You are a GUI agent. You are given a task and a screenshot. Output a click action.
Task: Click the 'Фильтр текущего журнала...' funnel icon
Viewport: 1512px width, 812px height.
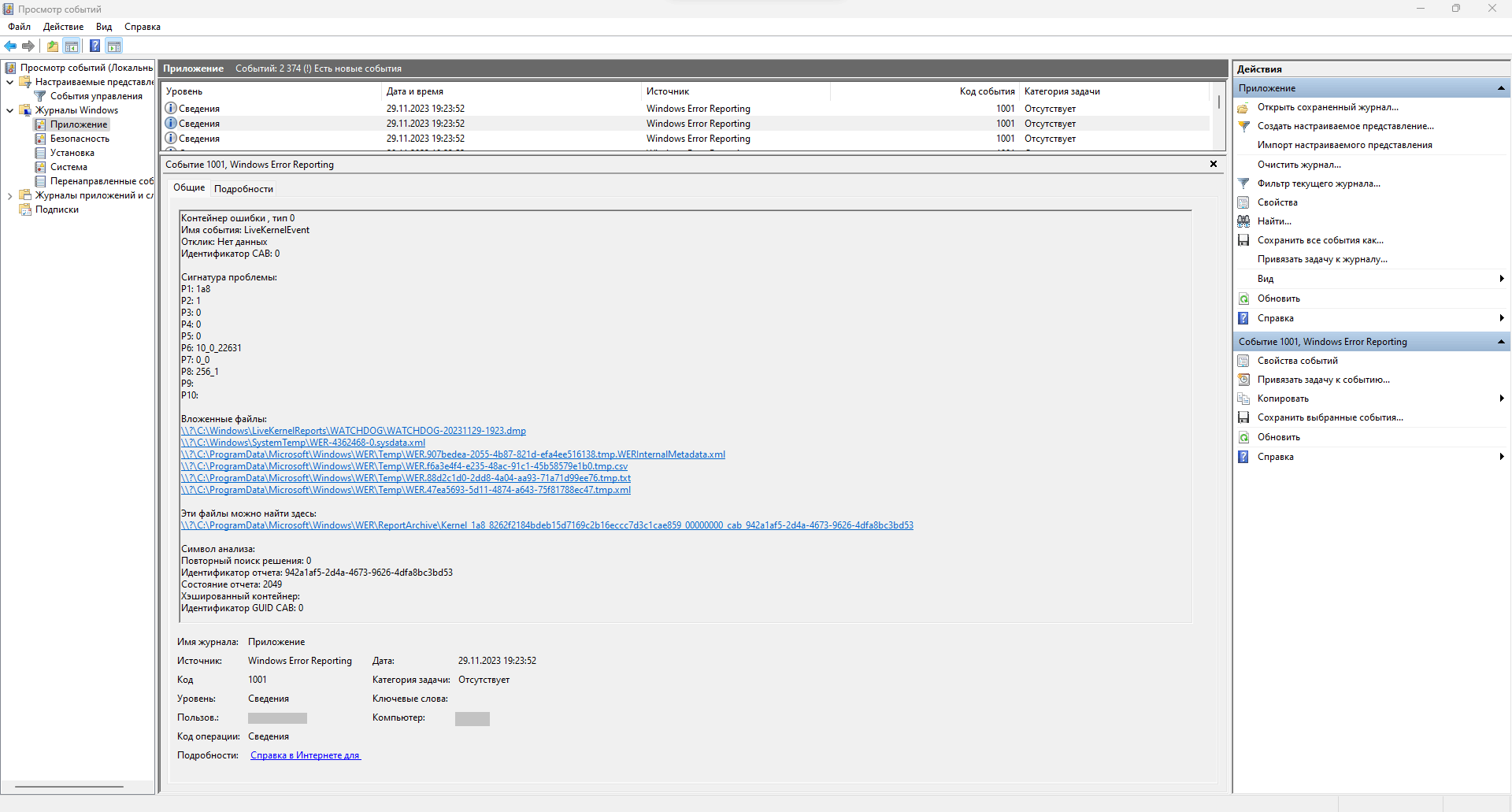pyautogui.click(x=1243, y=184)
